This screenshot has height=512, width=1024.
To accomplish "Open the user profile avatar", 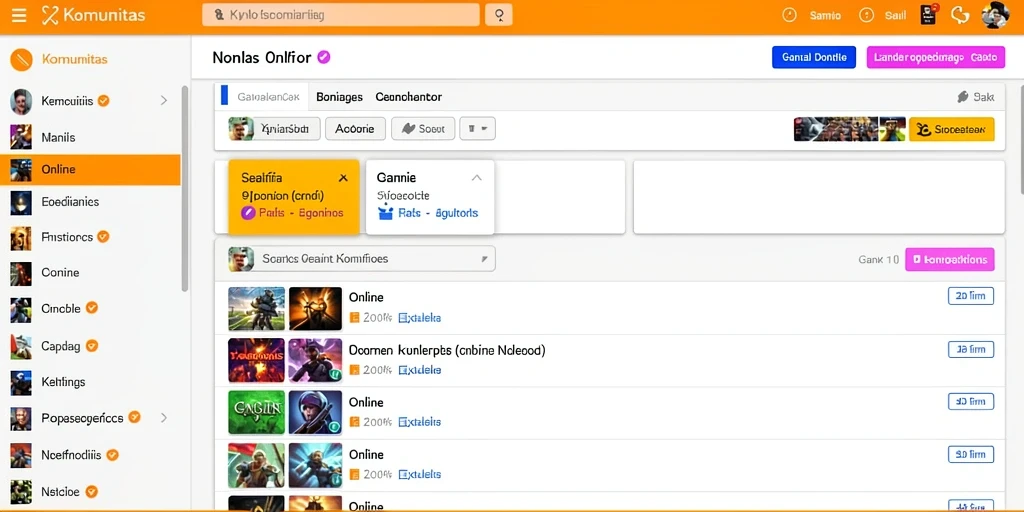I will click(x=996, y=15).
